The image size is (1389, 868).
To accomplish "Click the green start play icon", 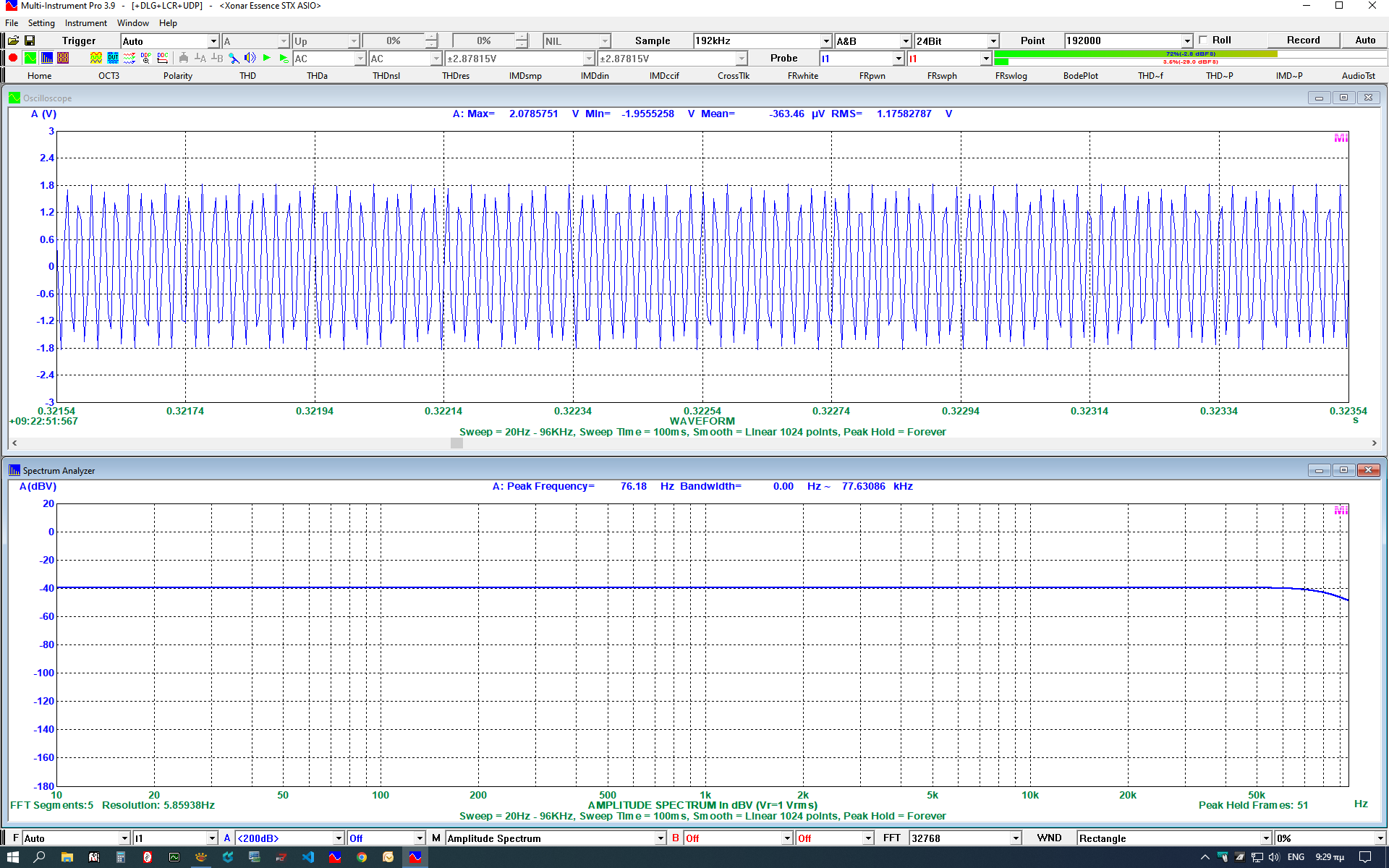I will 267,58.
